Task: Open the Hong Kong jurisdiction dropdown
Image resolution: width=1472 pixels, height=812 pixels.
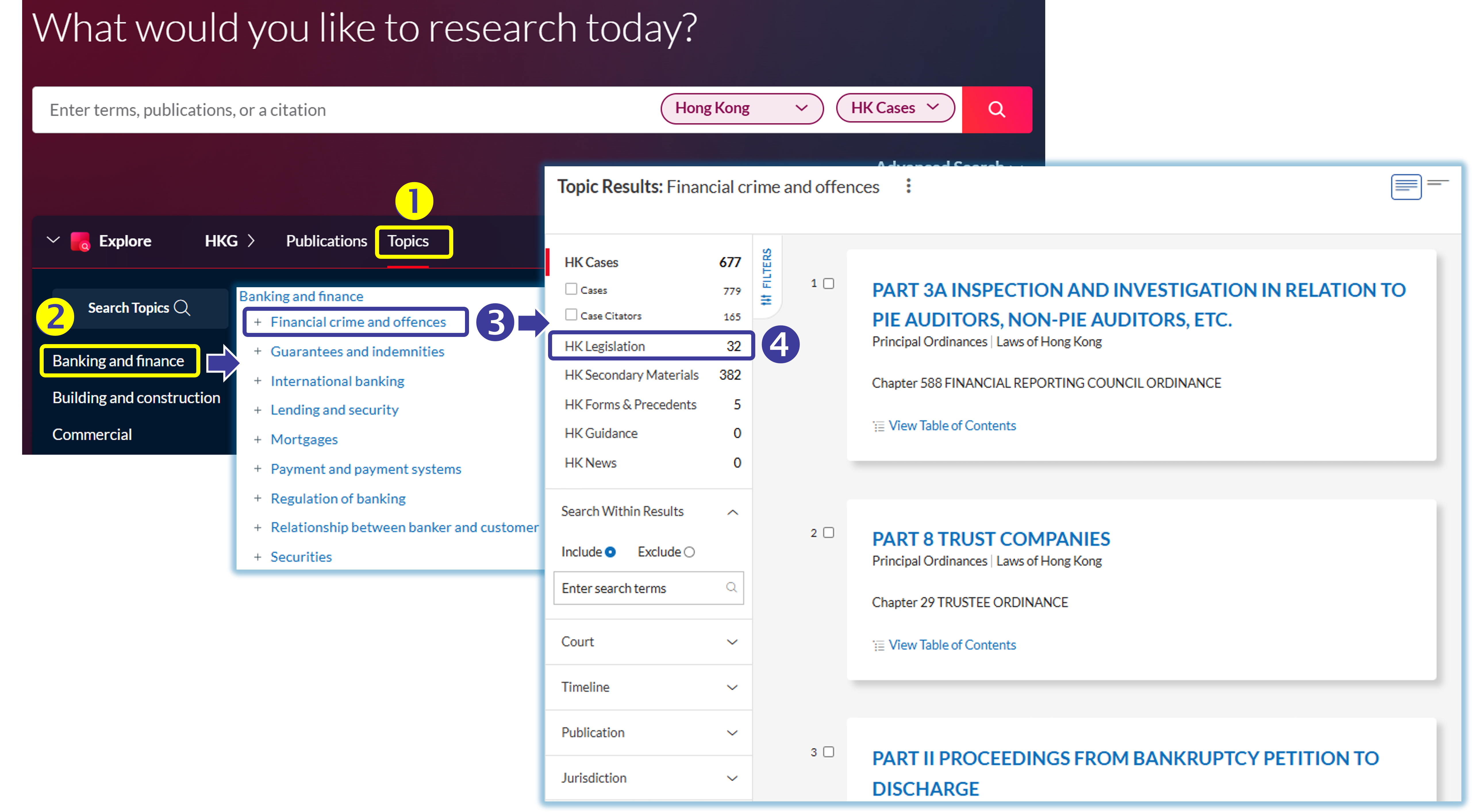Action: point(741,109)
